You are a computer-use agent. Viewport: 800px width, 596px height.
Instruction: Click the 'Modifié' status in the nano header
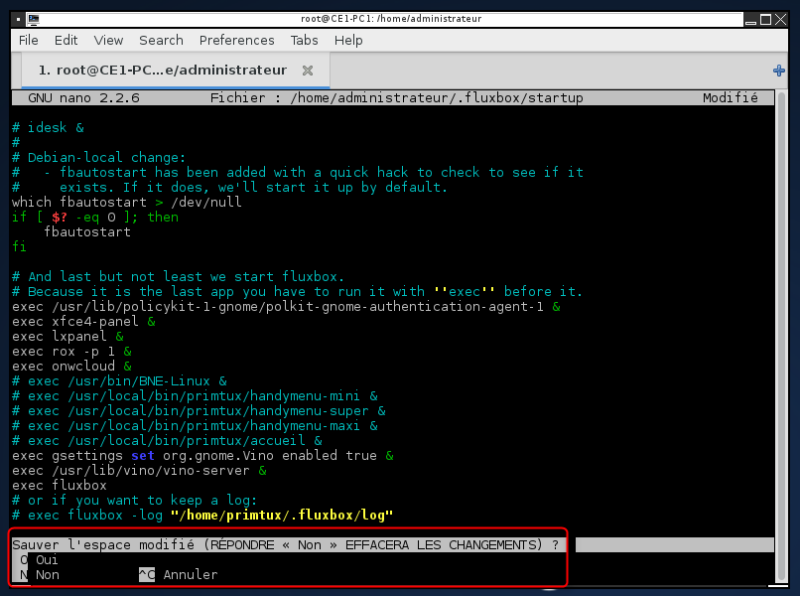pyautogui.click(x=730, y=98)
